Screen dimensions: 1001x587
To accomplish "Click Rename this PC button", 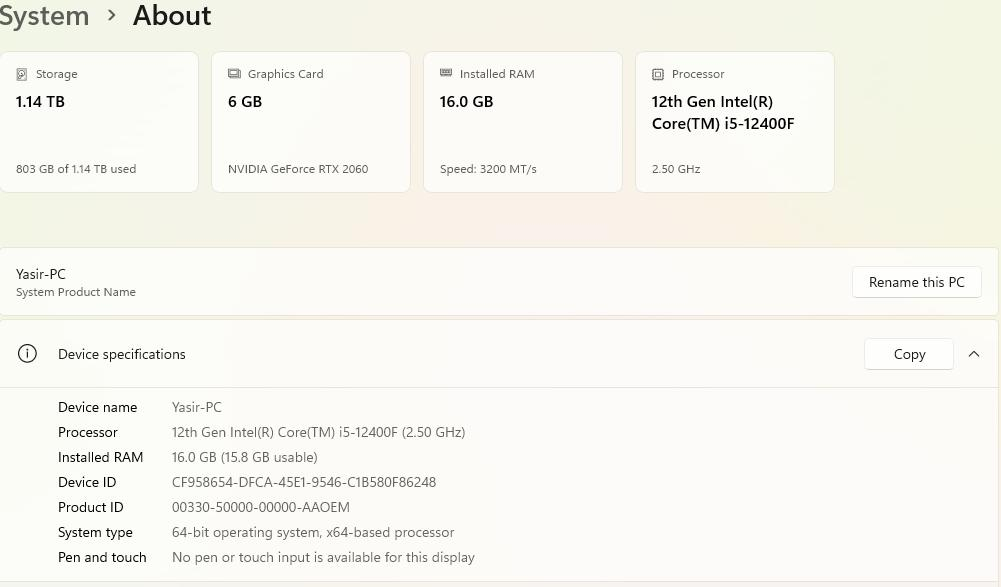I will tap(916, 282).
